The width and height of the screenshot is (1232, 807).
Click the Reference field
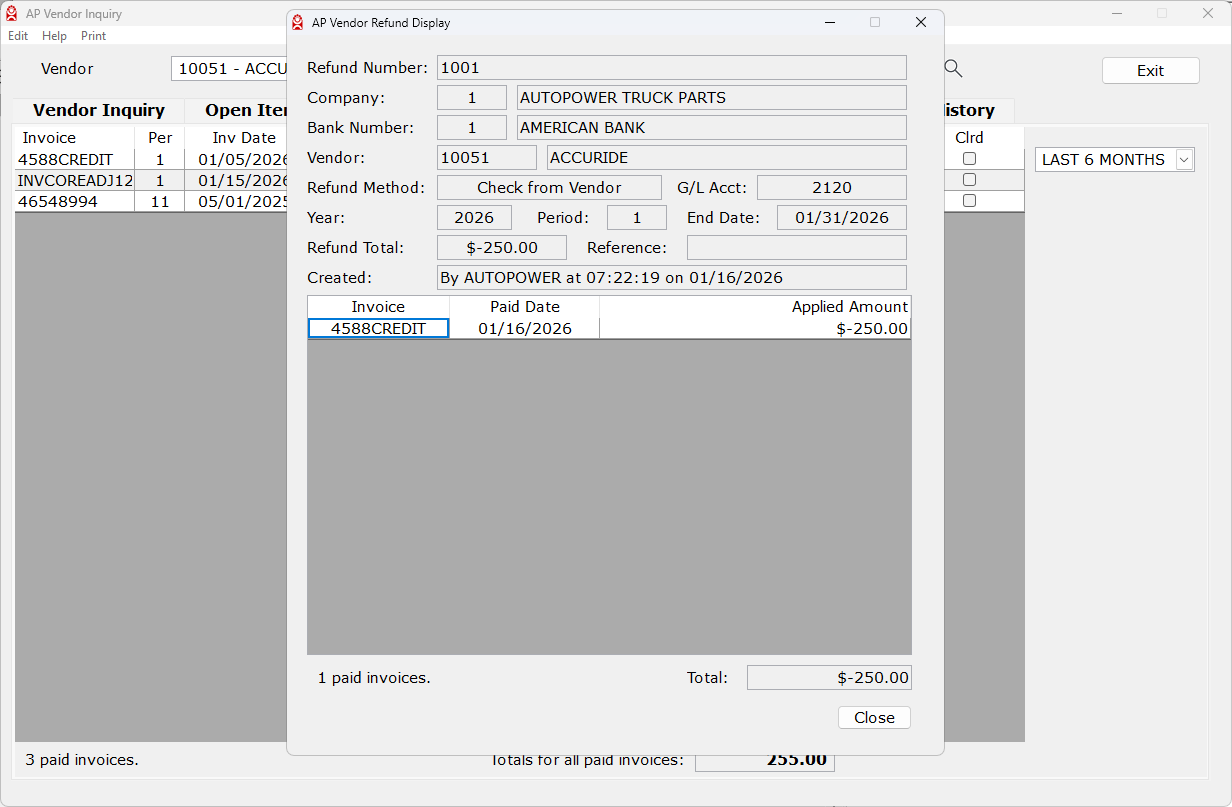796,248
